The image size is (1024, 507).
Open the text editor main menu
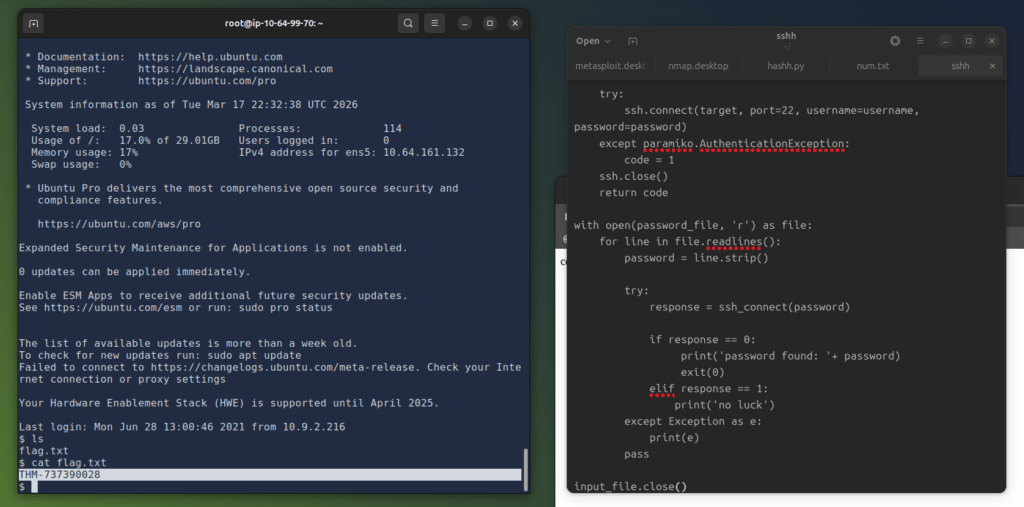coord(920,41)
